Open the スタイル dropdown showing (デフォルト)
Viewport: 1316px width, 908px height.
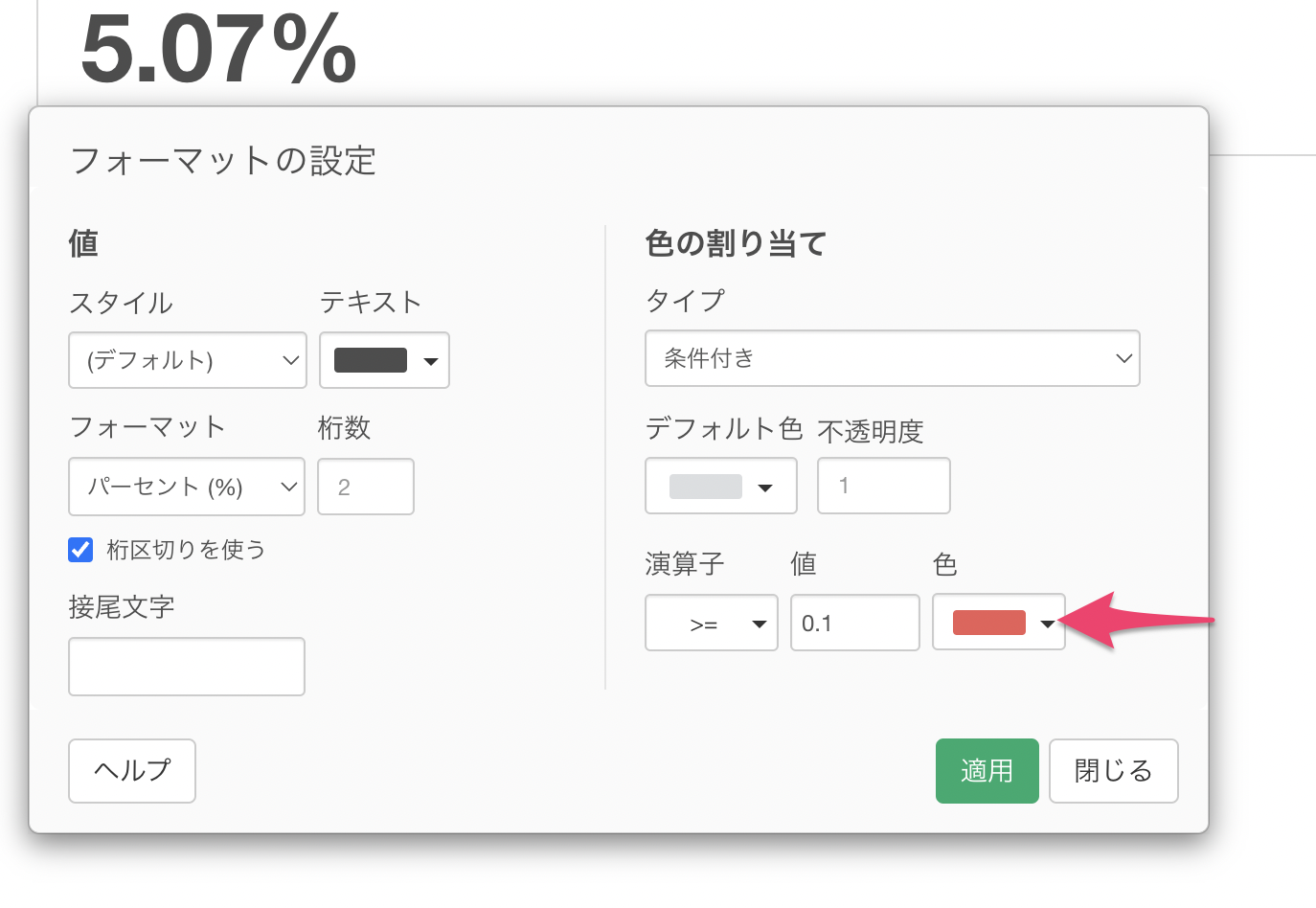187,360
